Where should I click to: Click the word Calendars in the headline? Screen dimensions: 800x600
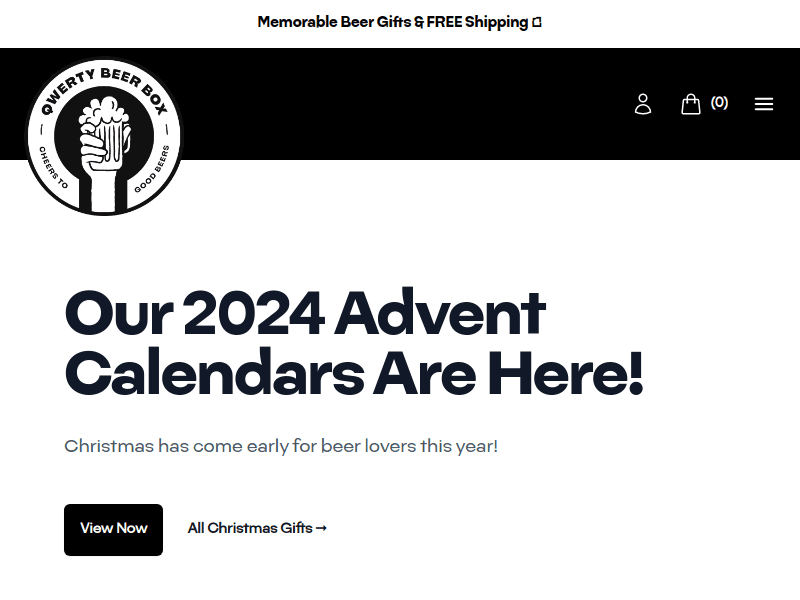[x=214, y=373]
